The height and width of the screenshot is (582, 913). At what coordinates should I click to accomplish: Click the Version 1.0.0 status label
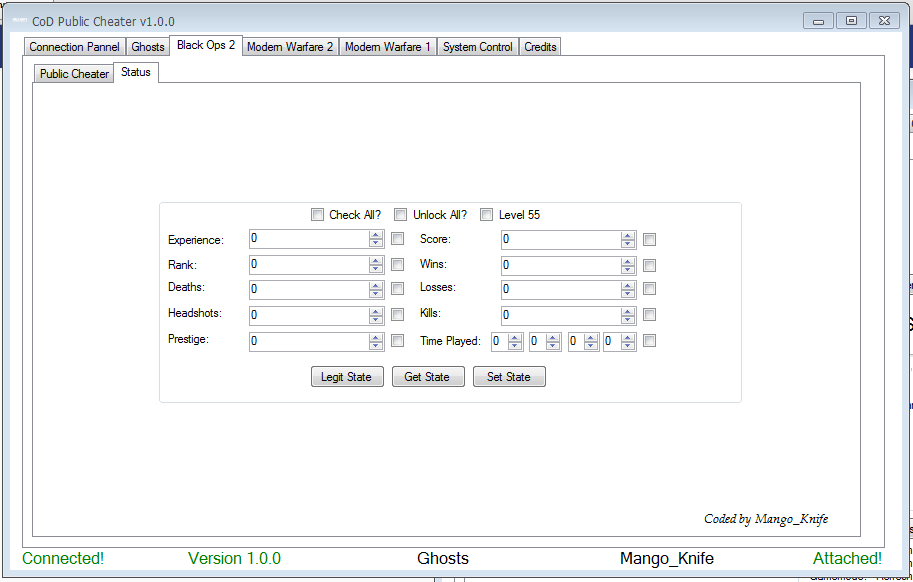(x=234, y=558)
